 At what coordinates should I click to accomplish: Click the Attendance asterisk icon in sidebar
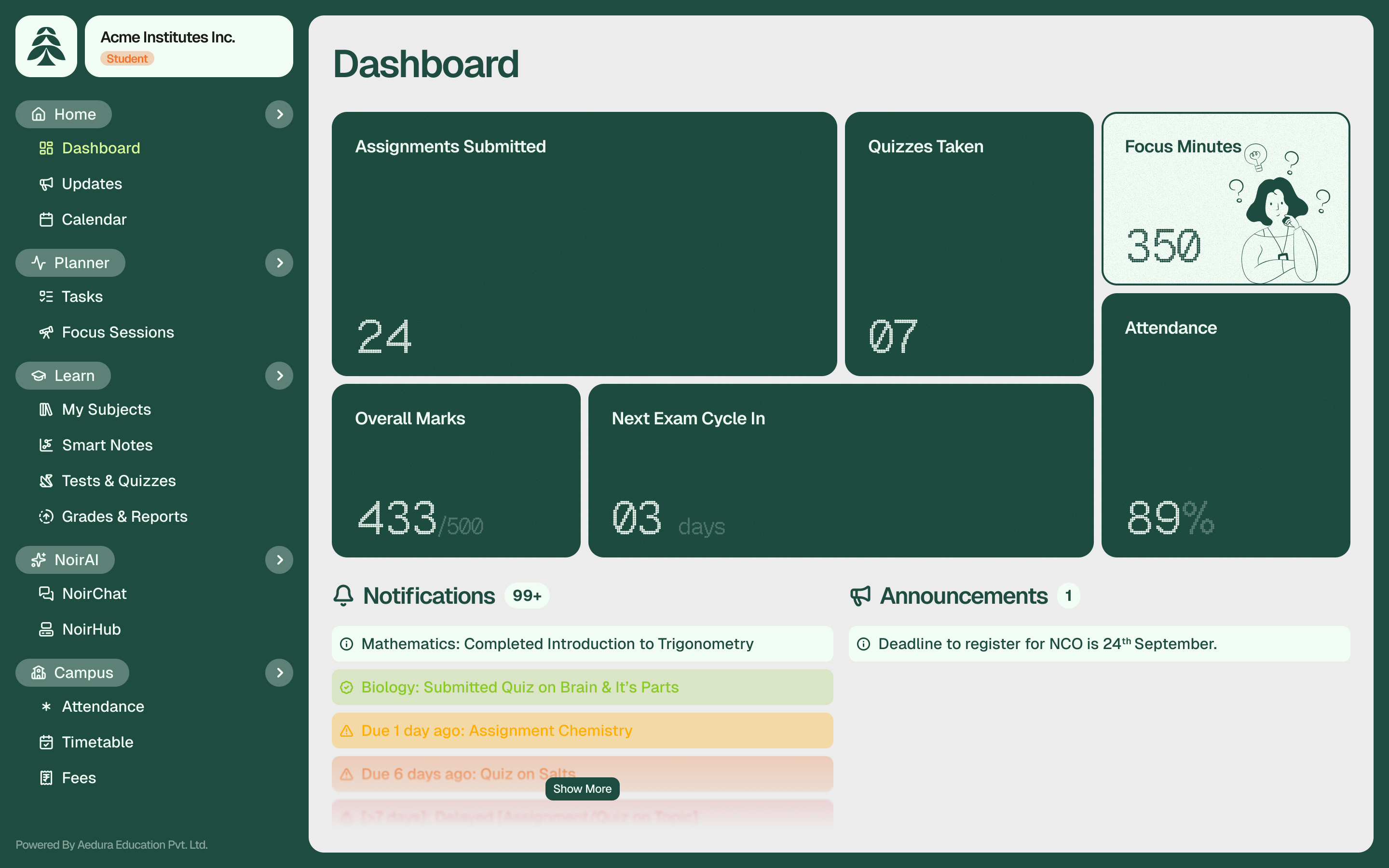[x=46, y=706]
